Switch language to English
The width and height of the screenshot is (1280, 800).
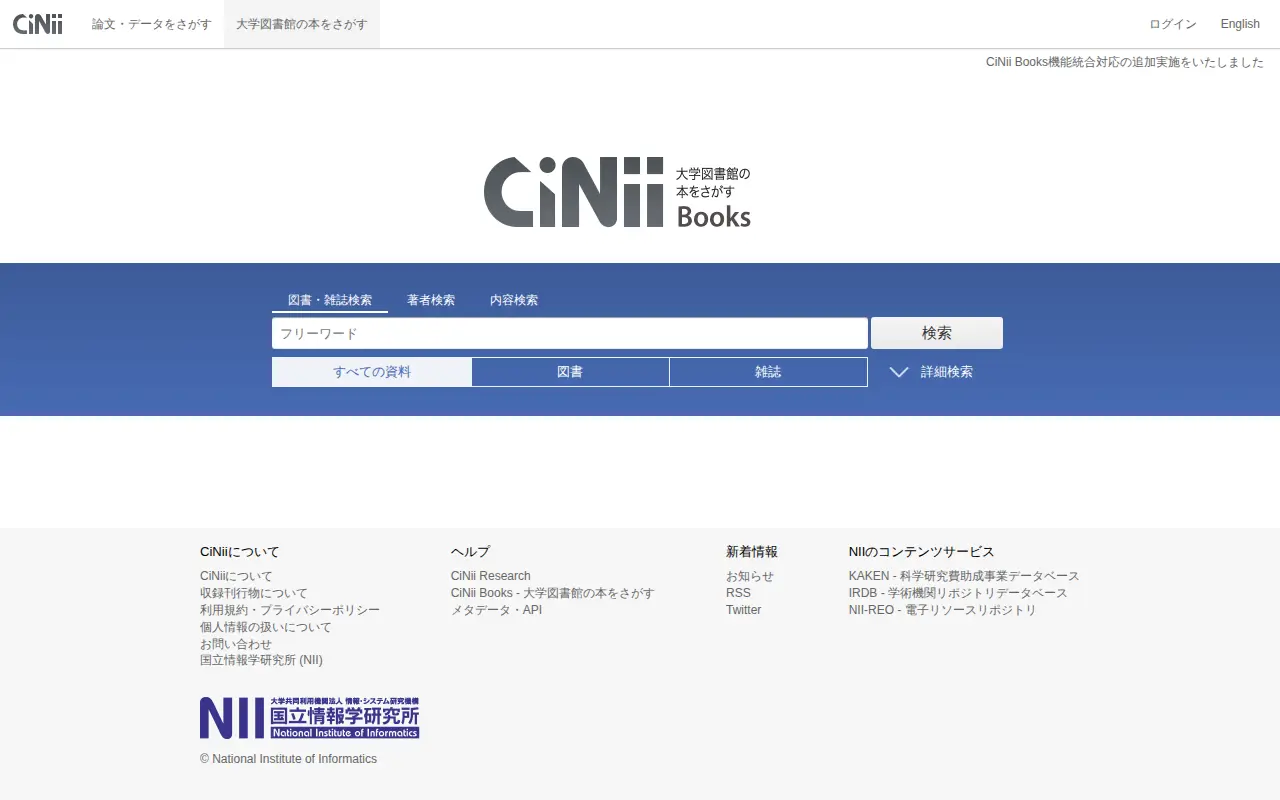(x=1240, y=24)
